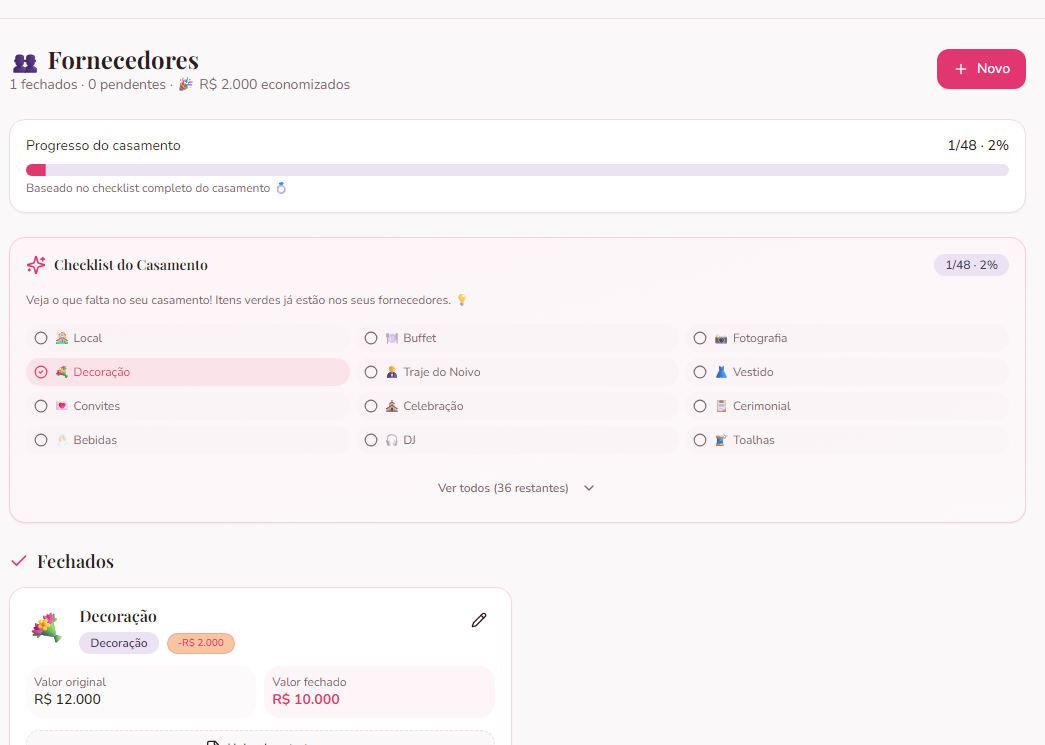Click the pencil edit icon on Decoração card
The image size is (1045, 745).
479,620
